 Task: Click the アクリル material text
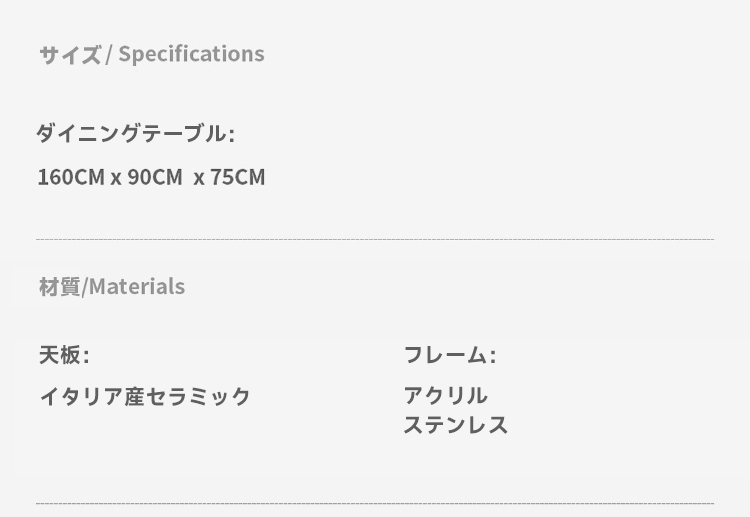click(446, 396)
